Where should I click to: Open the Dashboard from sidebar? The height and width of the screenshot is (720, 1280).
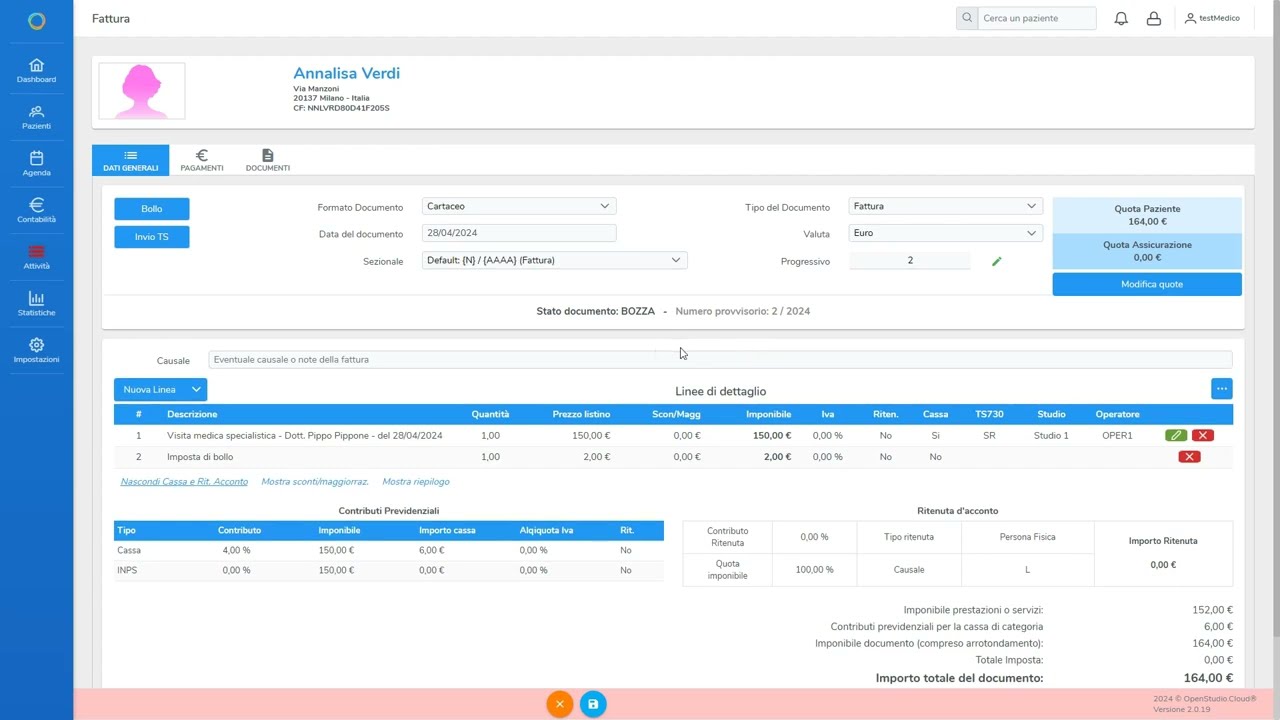[36, 71]
